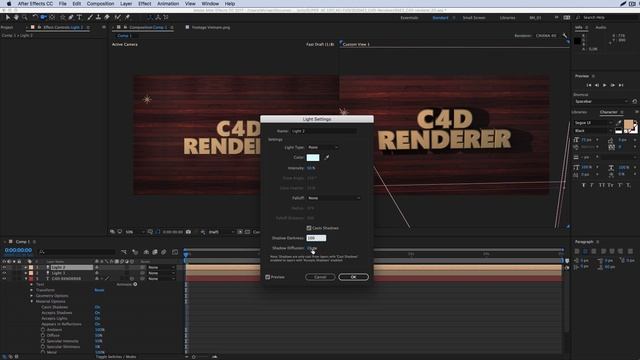Open the renderer options wrench icon

565,36
